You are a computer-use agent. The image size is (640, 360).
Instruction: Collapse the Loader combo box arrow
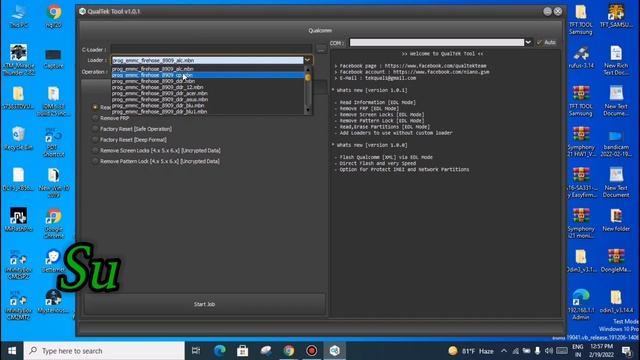coord(308,60)
